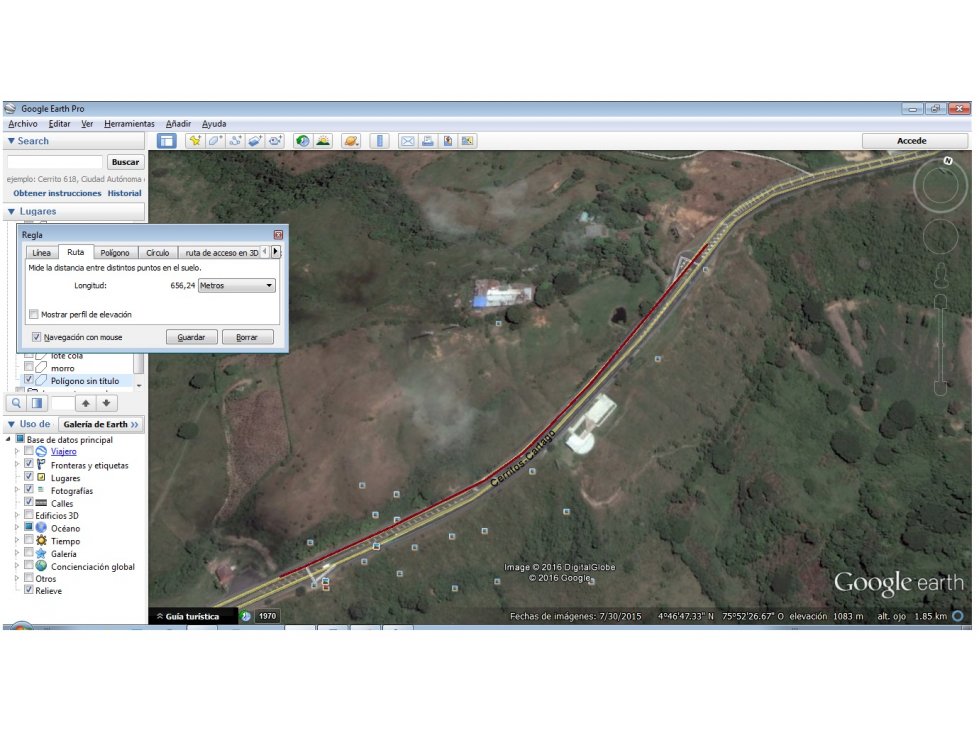View in Google Maps icon
Screen dimensions: 979x734
tap(468, 141)
